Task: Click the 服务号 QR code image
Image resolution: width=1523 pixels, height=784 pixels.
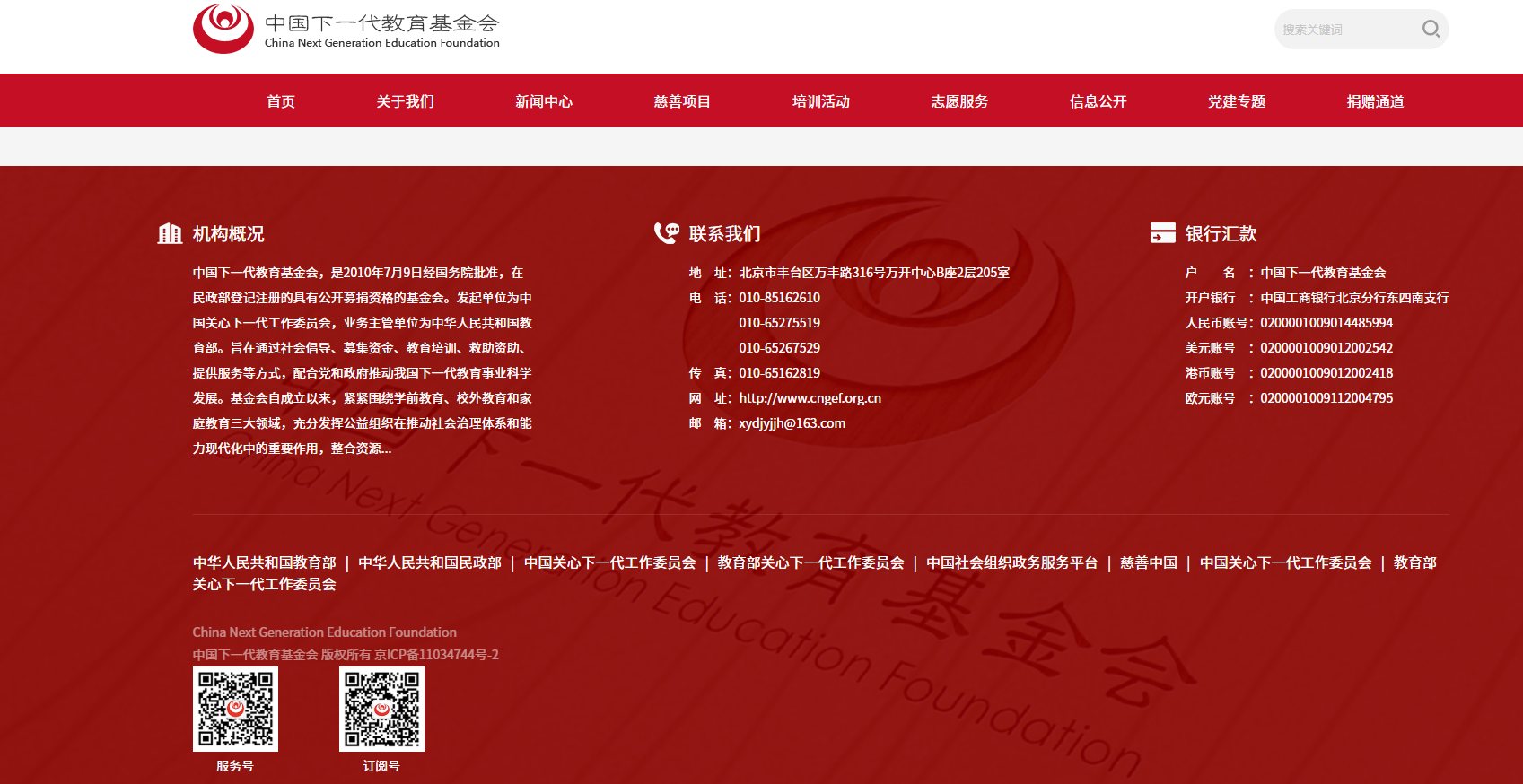Action: pos(235,709)
